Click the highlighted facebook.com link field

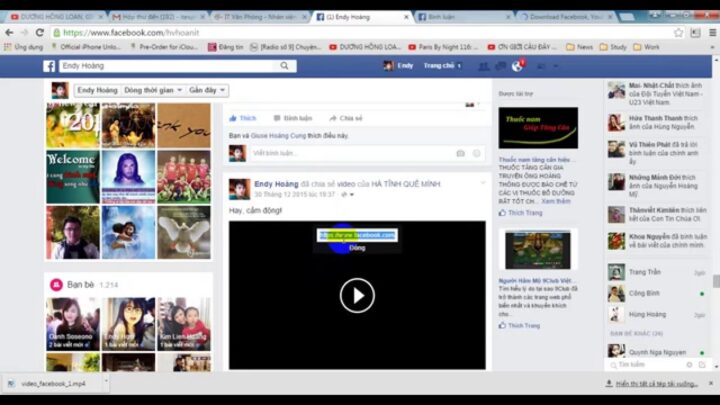(357, 235)
